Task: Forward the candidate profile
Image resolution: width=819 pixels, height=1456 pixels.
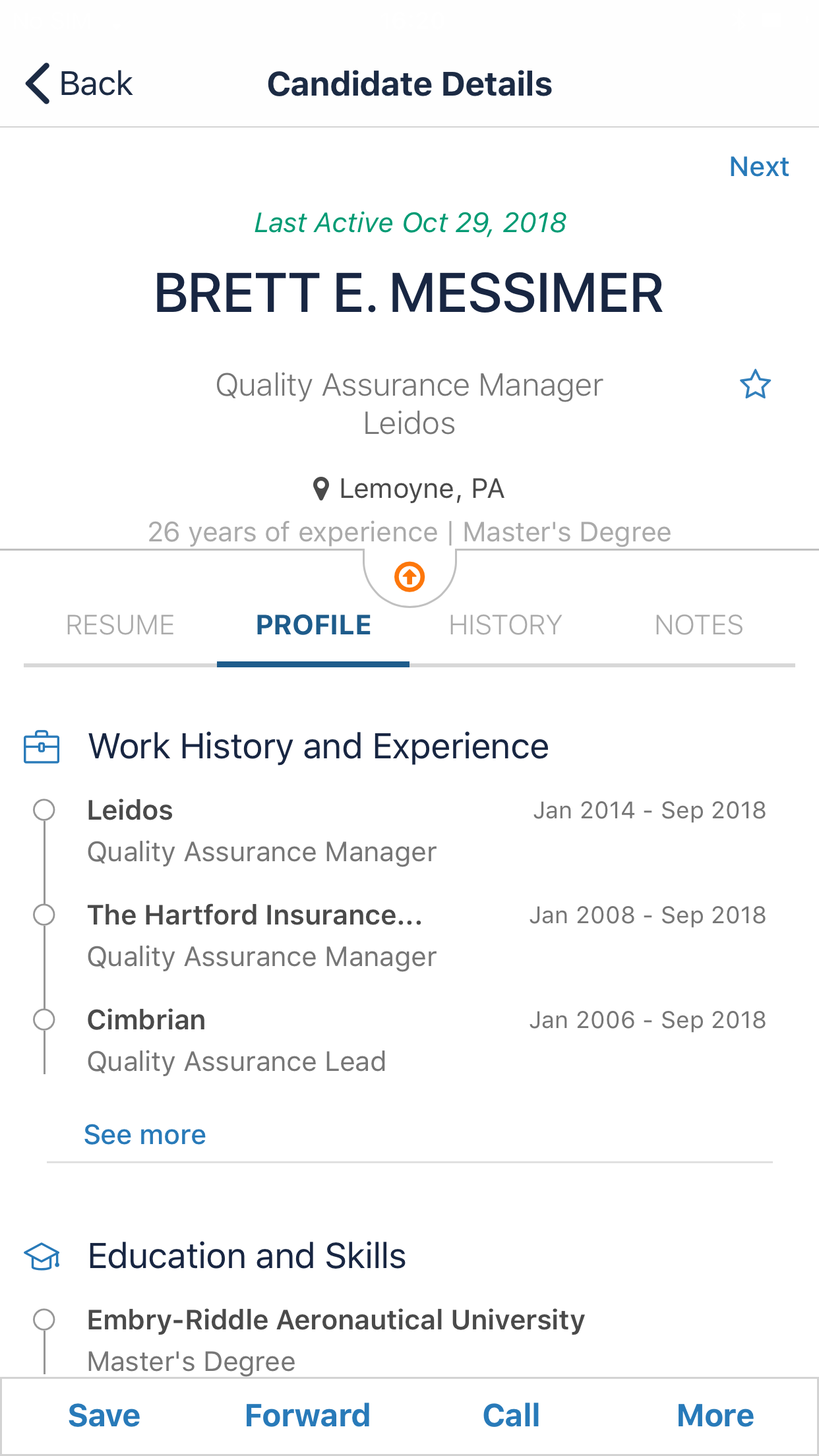Action: (307, 1416)
